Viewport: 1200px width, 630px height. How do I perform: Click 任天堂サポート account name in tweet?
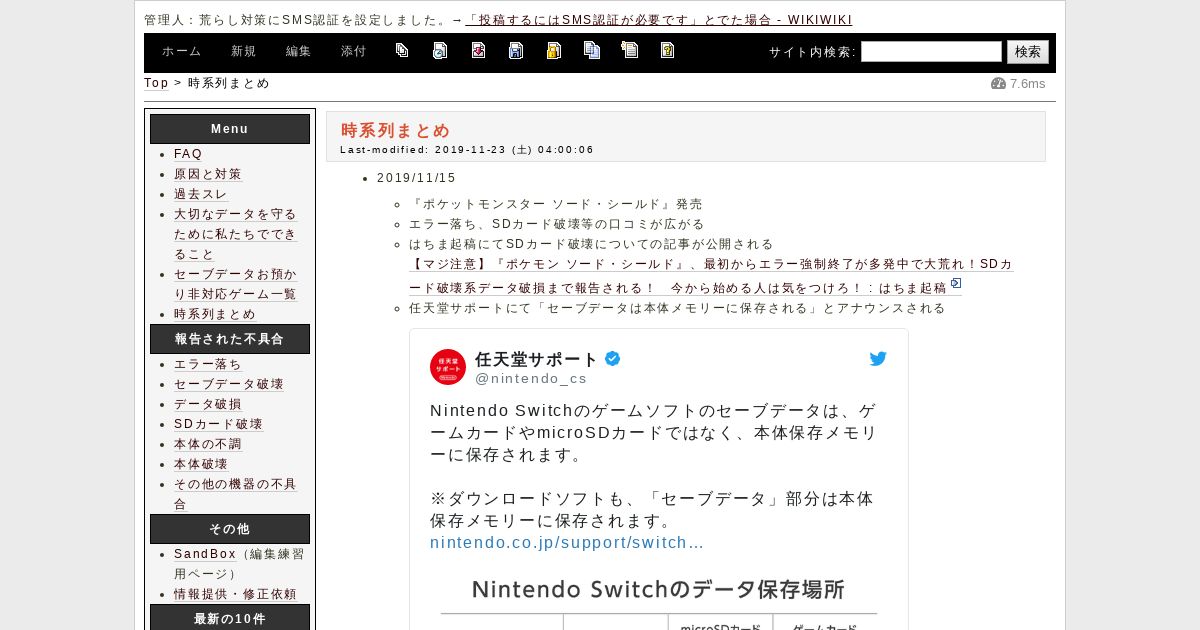pos(536,359)
